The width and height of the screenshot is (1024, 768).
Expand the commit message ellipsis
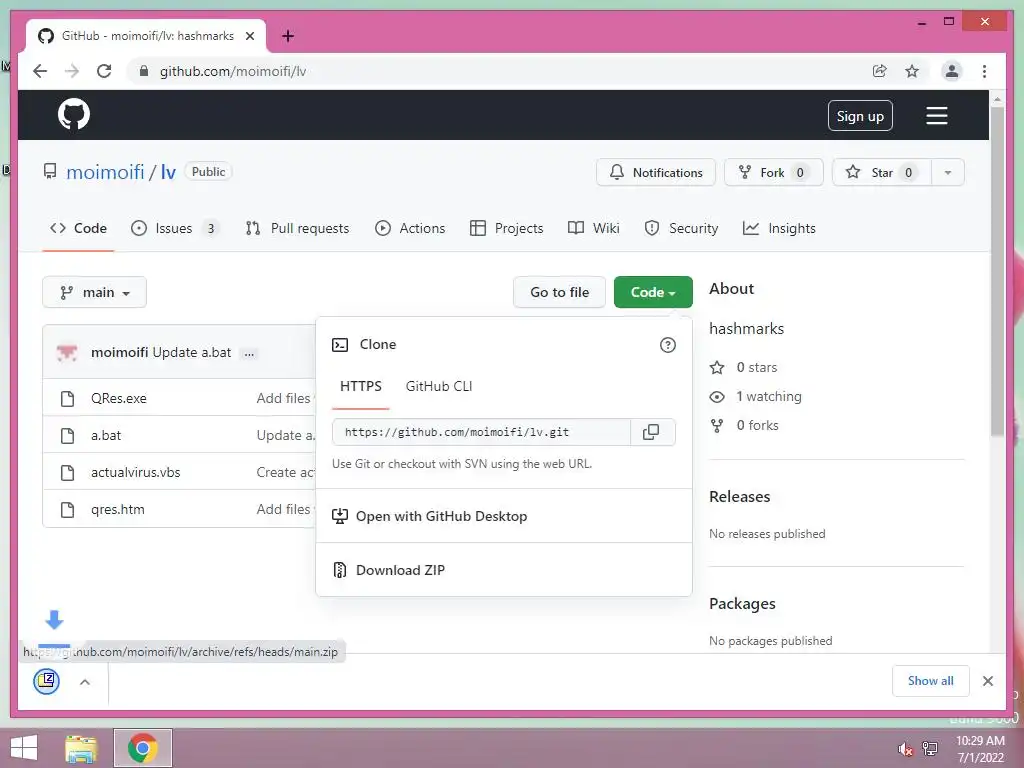249,353
